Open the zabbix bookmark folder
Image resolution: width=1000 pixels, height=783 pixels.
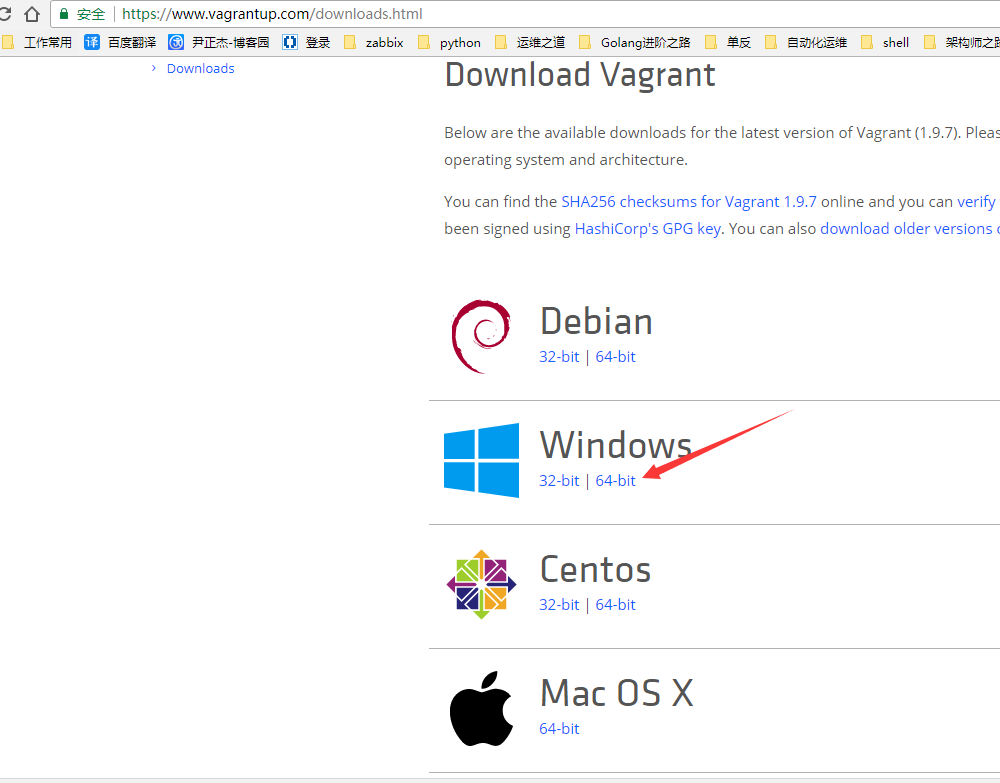[374, 43]
